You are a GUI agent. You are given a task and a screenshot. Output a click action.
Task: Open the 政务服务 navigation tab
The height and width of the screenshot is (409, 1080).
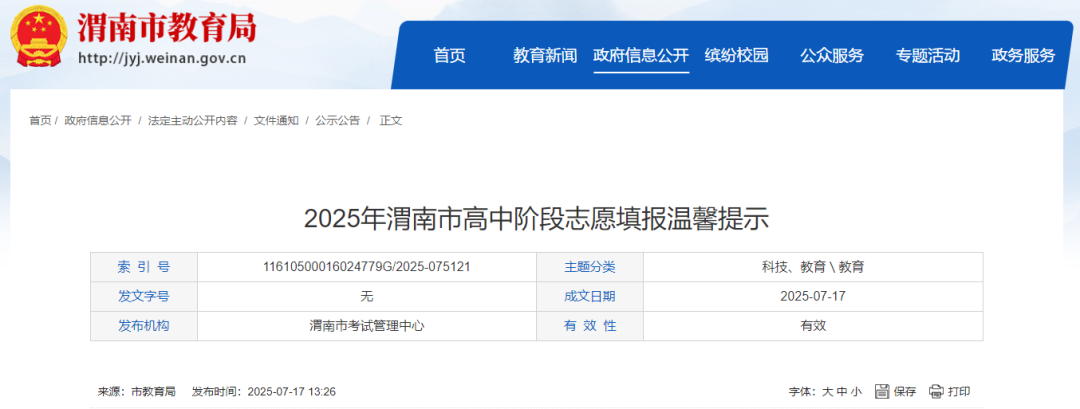[1024, 56]
